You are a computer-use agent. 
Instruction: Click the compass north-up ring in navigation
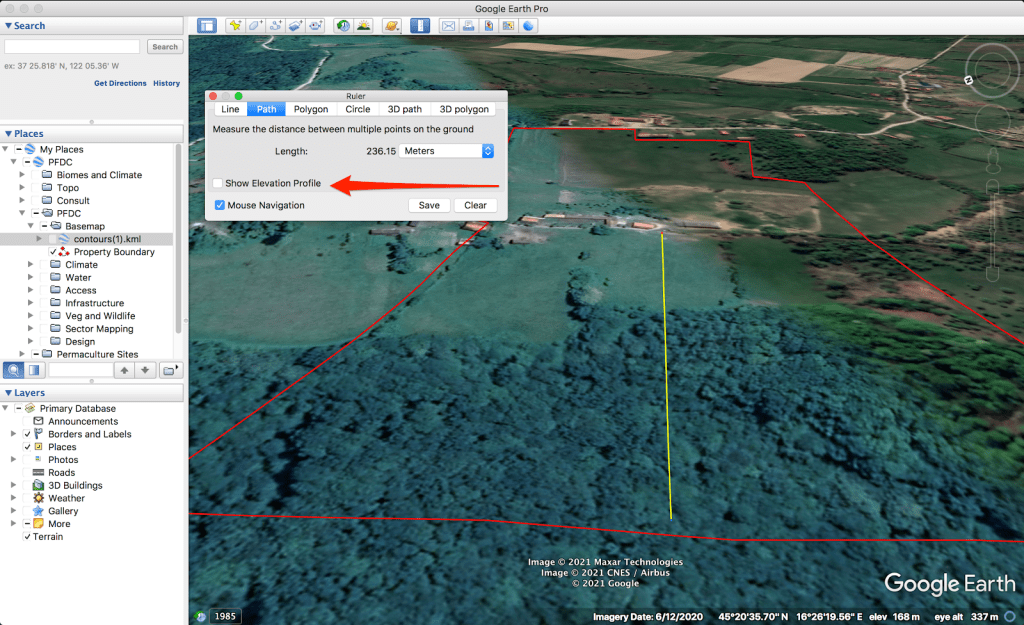(x=992, y=71)
